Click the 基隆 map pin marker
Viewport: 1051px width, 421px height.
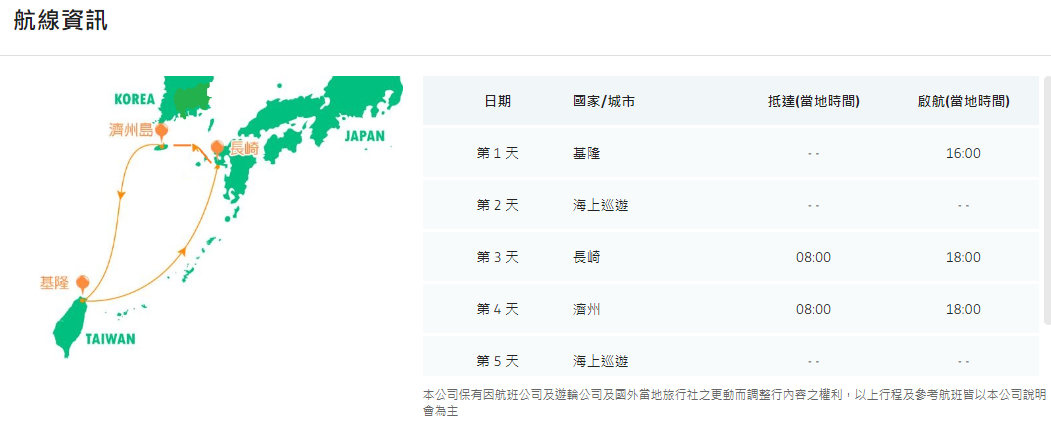coord(82,283)
